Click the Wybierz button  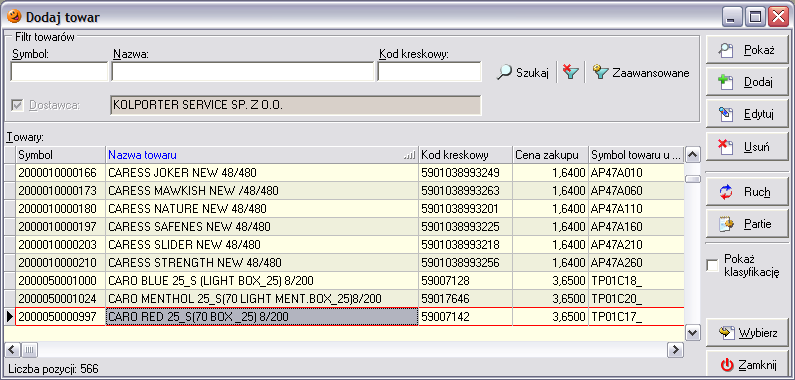click(x=747, y=333)
